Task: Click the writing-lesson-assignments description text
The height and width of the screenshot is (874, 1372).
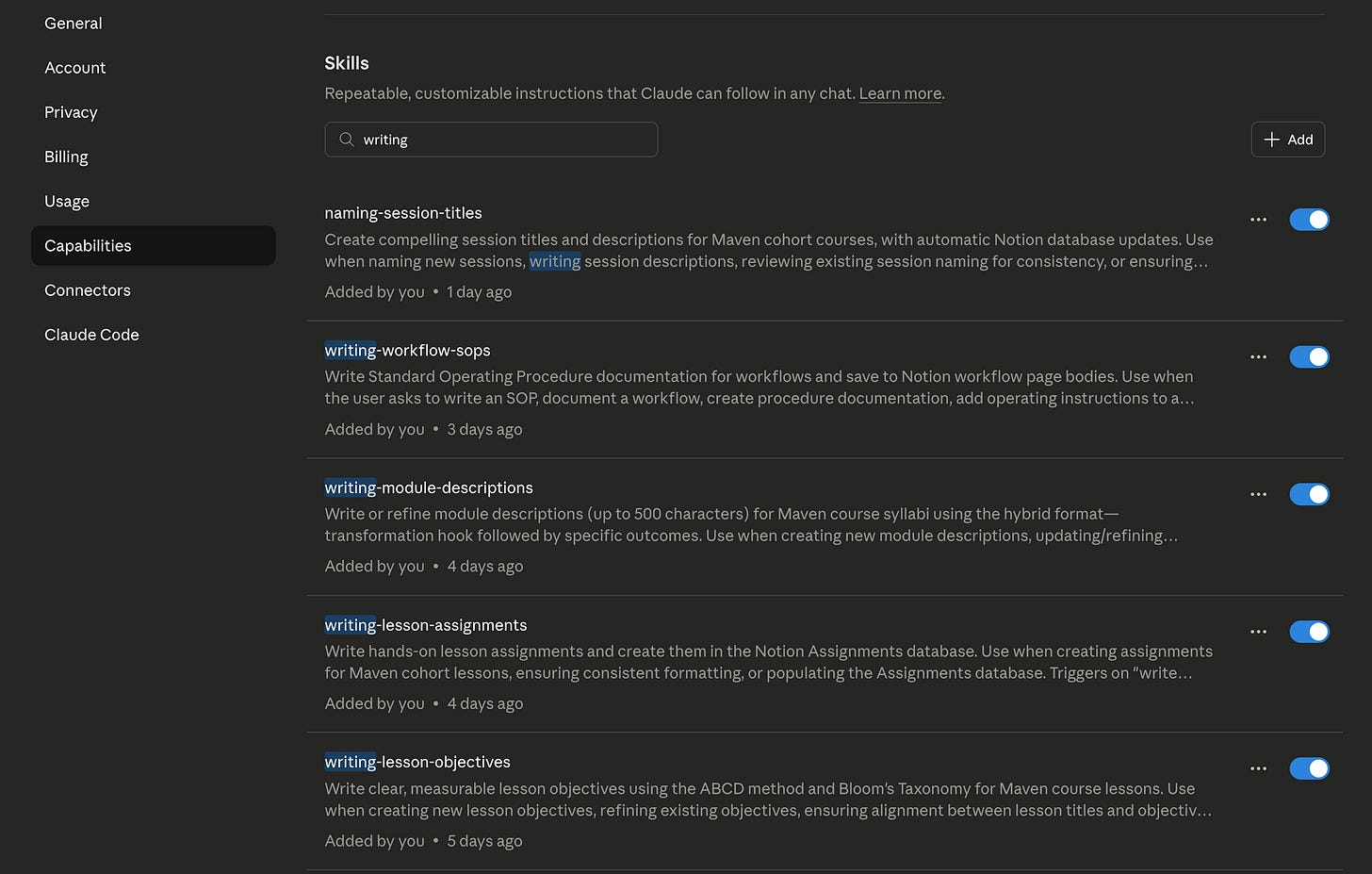Action: (x=769, y=662)
